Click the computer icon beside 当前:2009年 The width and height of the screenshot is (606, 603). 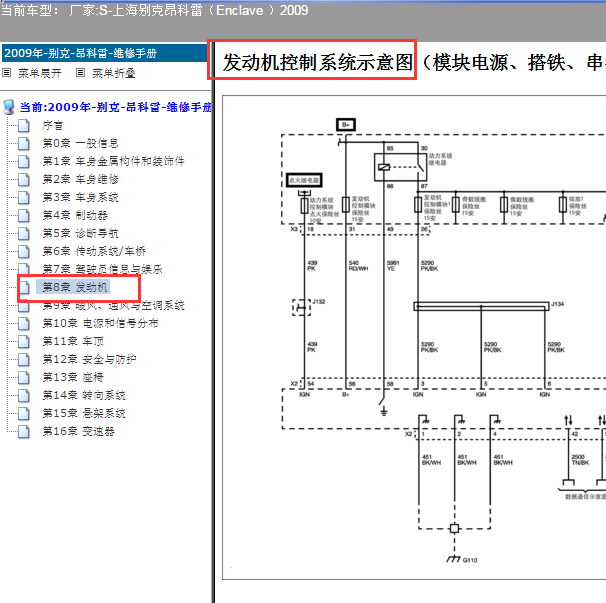click(x=9, y=107)
